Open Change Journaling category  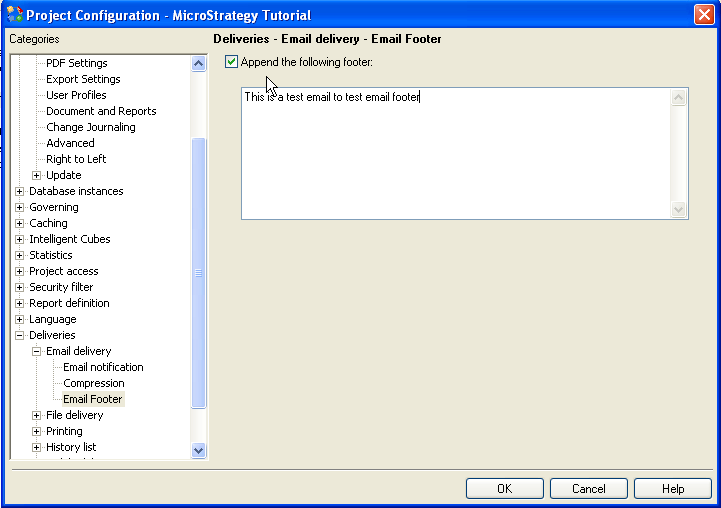click(x=91, y=127)
